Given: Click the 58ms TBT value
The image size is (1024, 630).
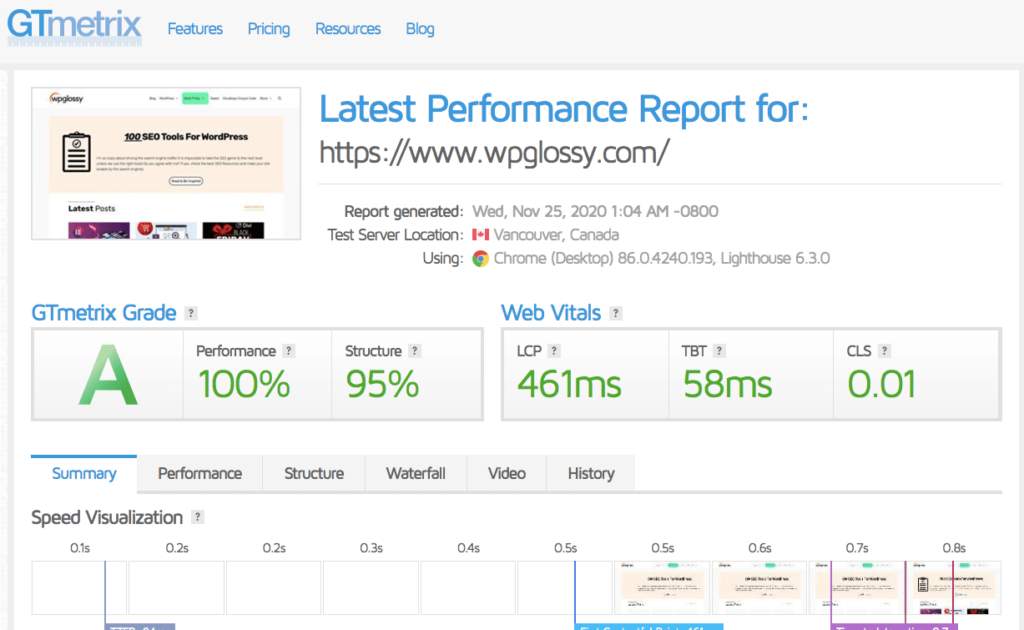Looking at the screenshot, I should coord(727,384).
